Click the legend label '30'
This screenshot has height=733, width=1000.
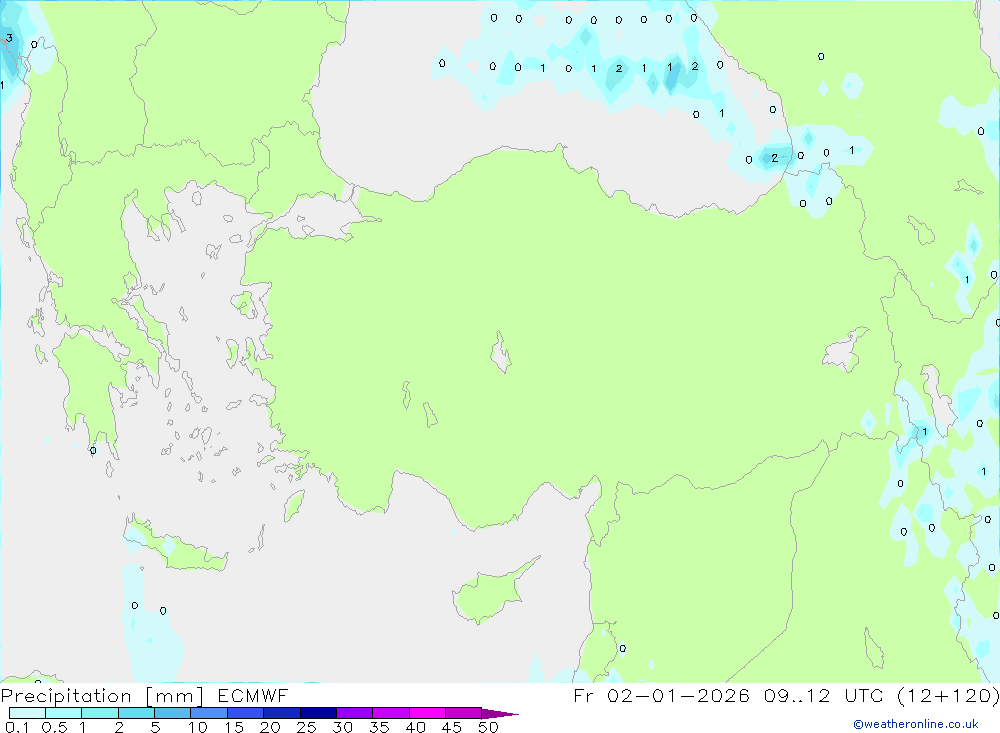343,727
